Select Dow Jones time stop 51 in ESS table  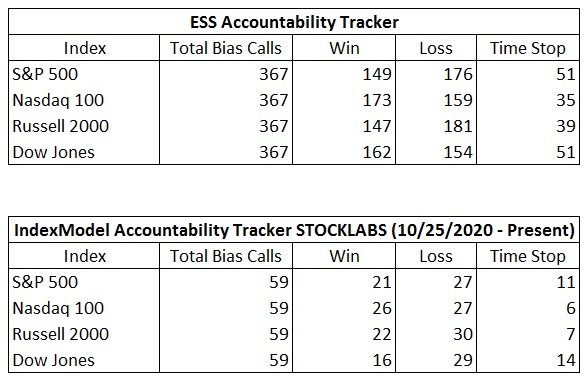[566, 152]
